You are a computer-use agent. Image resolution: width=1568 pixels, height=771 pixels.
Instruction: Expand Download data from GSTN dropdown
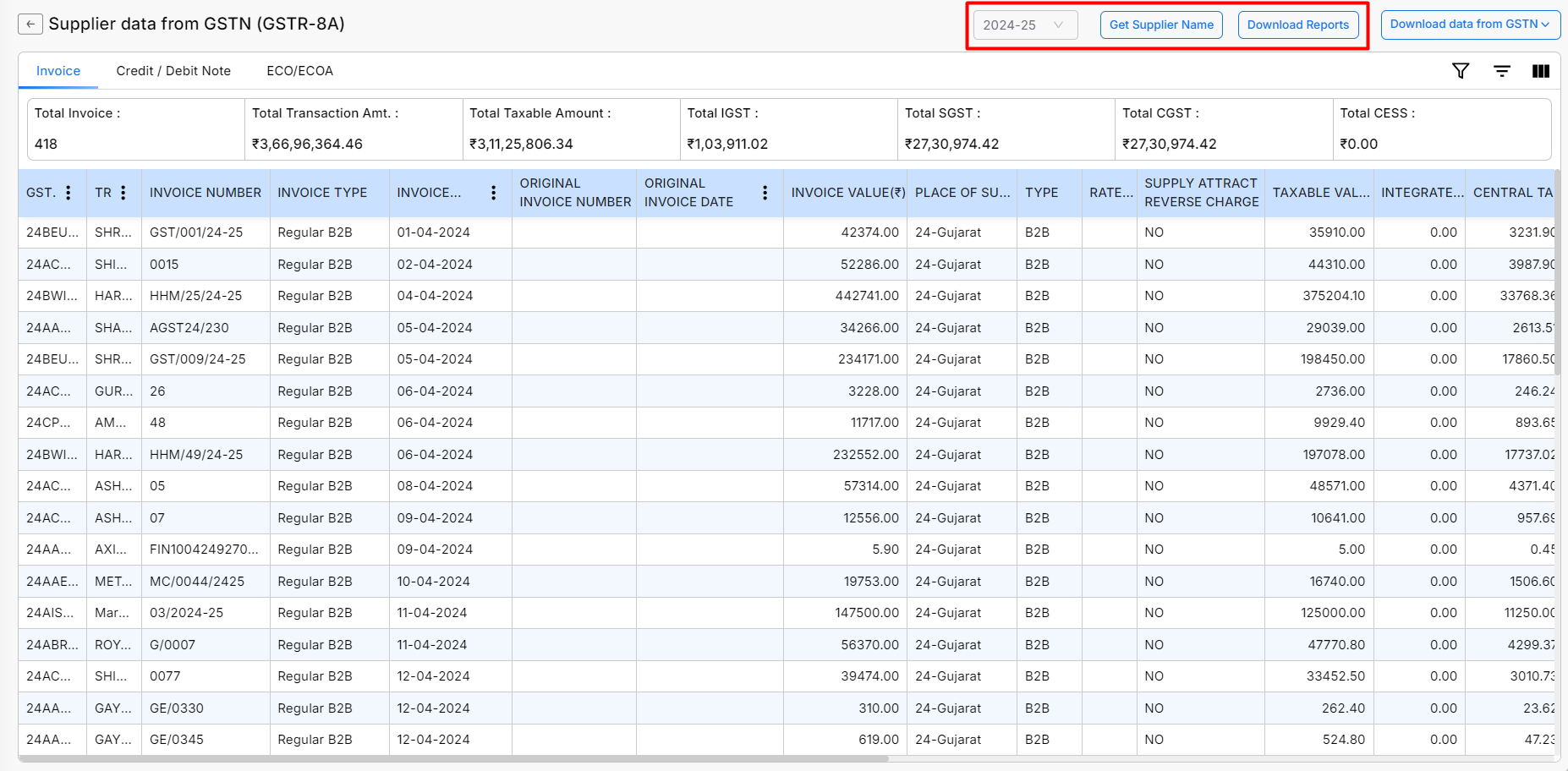pyautogui.click(x=1469, y=25)
